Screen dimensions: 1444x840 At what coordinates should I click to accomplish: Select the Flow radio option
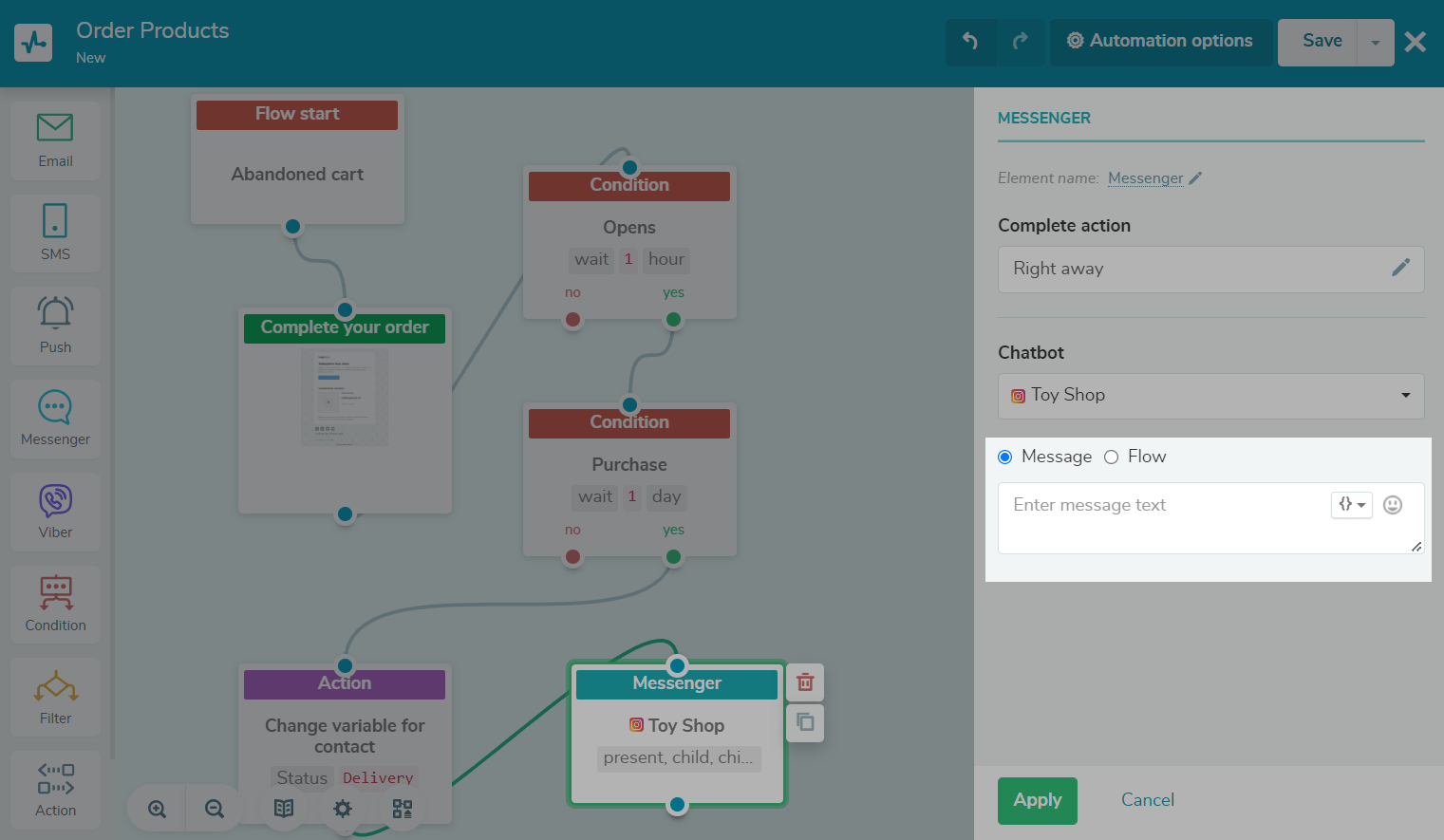(x=1112, y=457)
